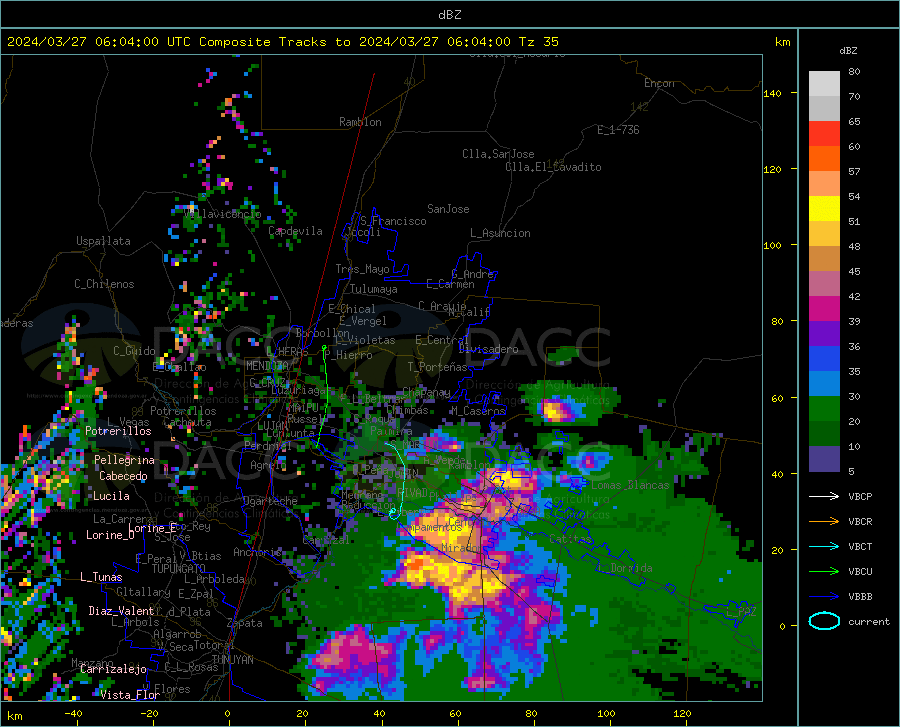The height and width of the screenshot is (727, 900).
Task: Click the Capdevila map label
Action: point(295,231)
